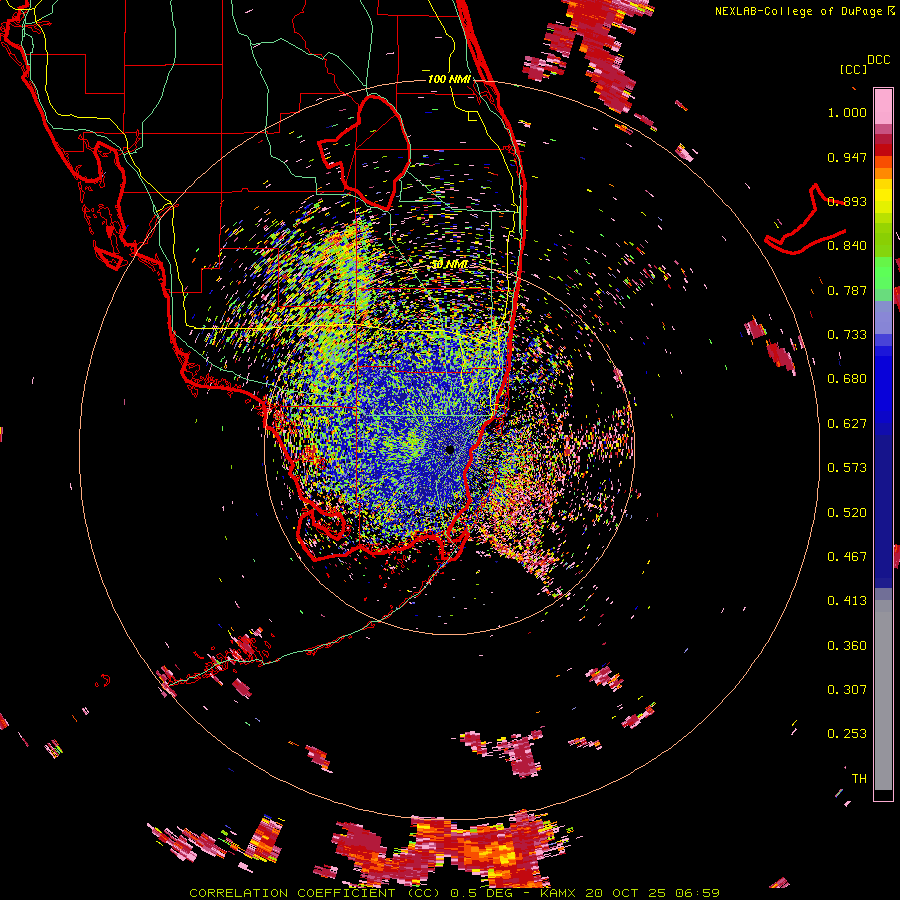
Task: Click the 0.947 color scale value
Action: coord(847,157)
